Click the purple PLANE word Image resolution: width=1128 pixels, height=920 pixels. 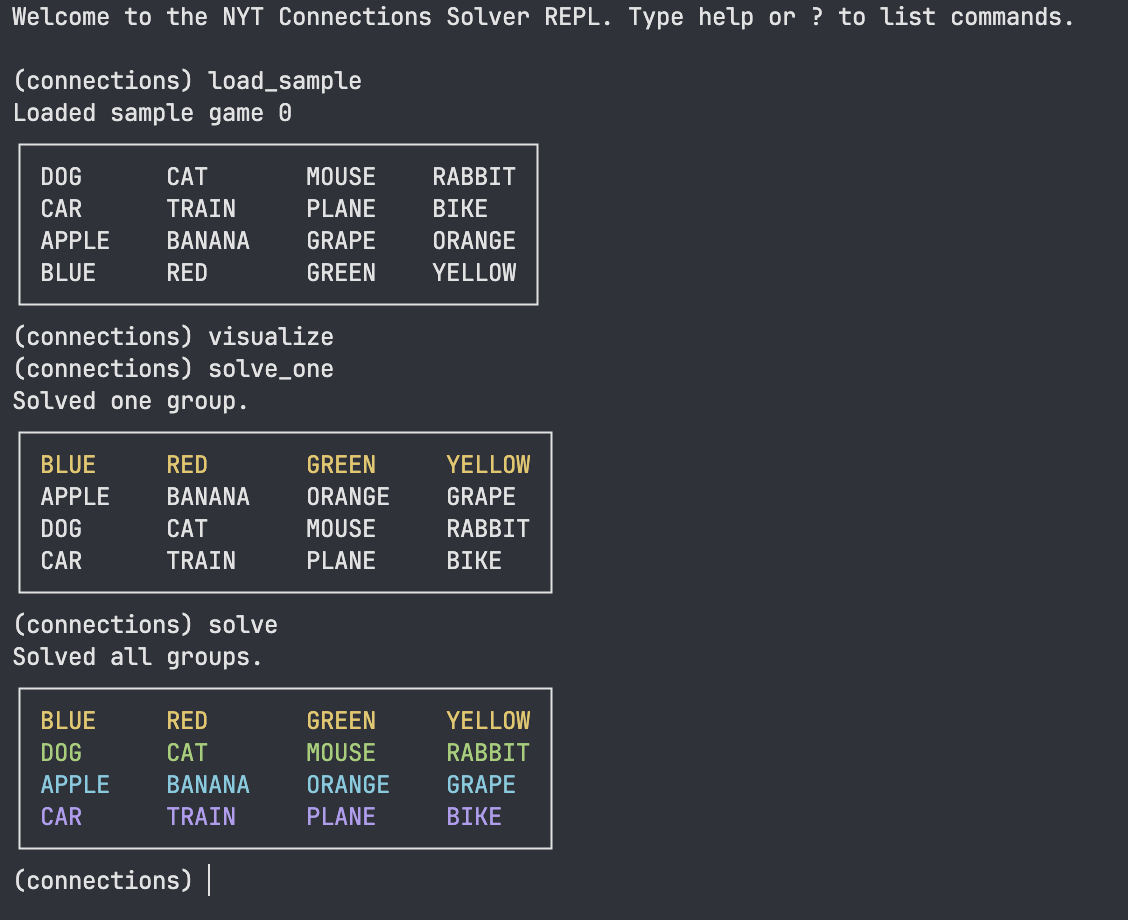coord(341,816)
